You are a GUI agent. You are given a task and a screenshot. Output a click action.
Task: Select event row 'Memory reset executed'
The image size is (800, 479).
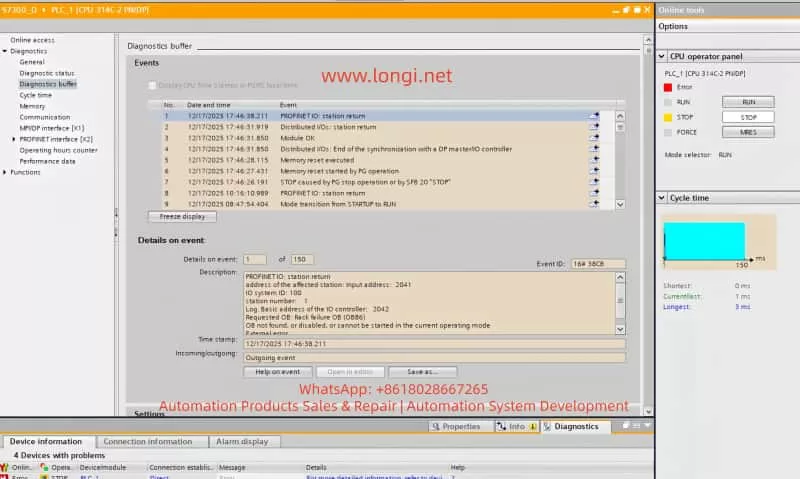click(x=381, y=160)
